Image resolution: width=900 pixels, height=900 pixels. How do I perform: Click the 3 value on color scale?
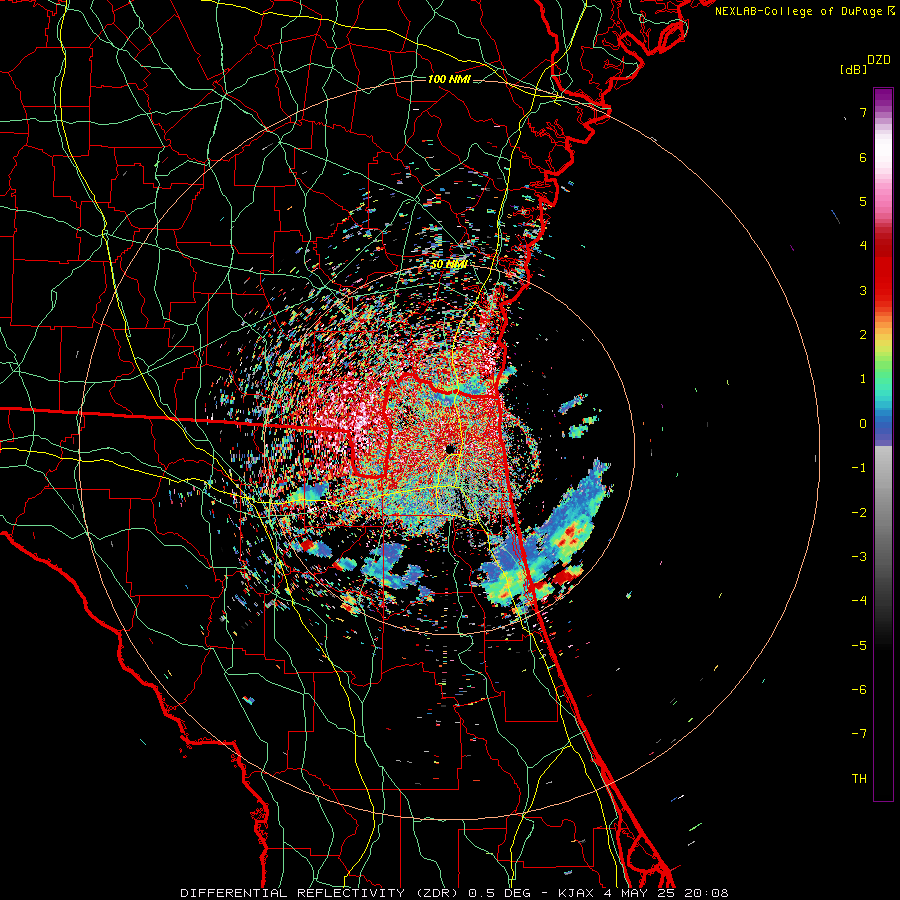point(863,290)
